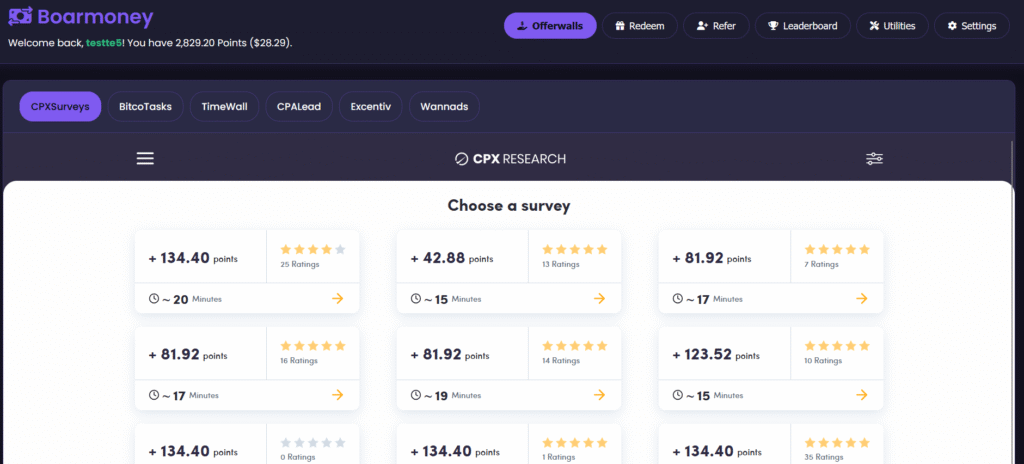Click empty star rating of 0 Ratings survey
1024x464 pixels.
pos(313,442)
